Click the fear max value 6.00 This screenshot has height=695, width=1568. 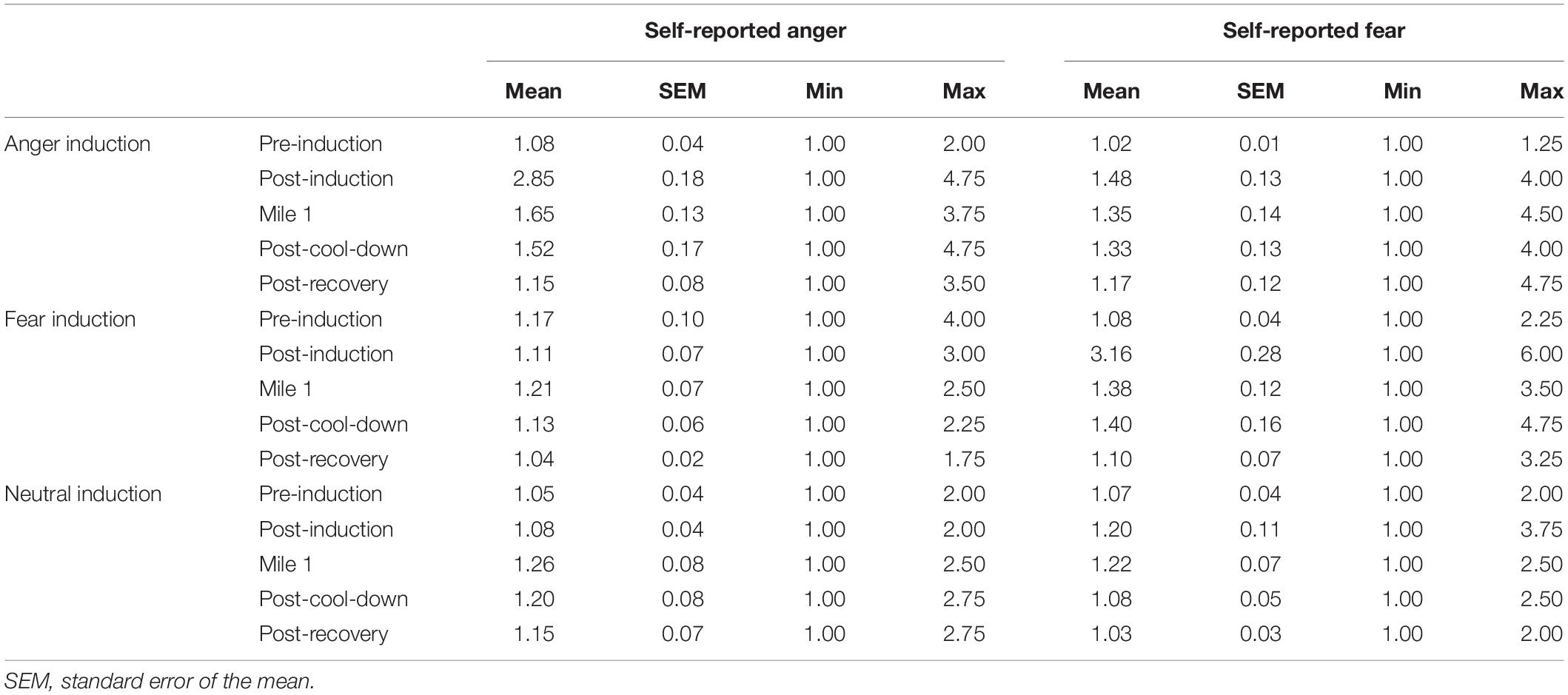1541,354
